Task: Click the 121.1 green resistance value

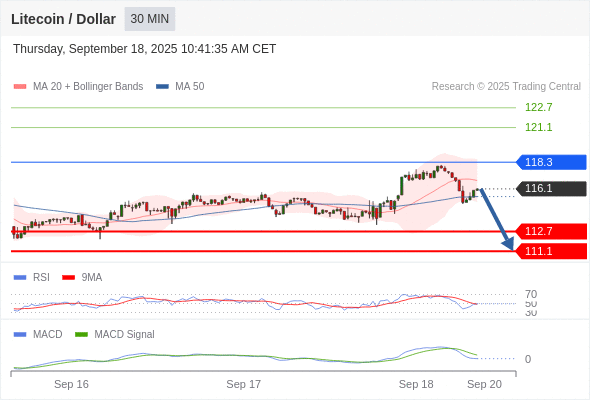Action: (x=538, y=127)
